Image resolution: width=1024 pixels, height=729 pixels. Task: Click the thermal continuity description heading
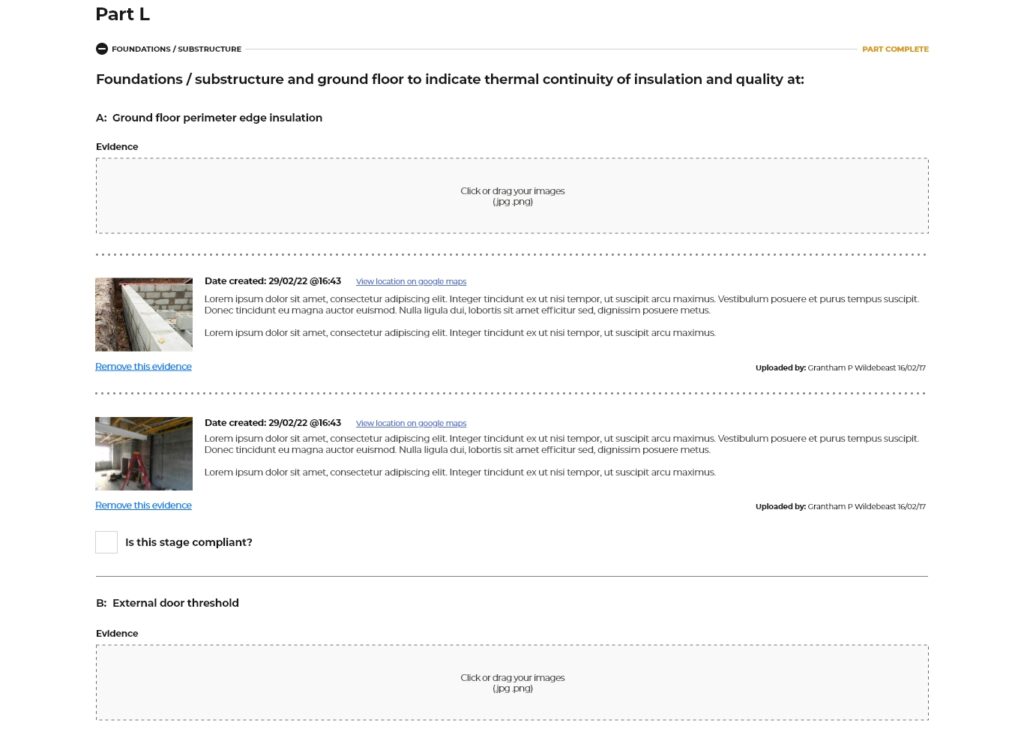(450, 80)
